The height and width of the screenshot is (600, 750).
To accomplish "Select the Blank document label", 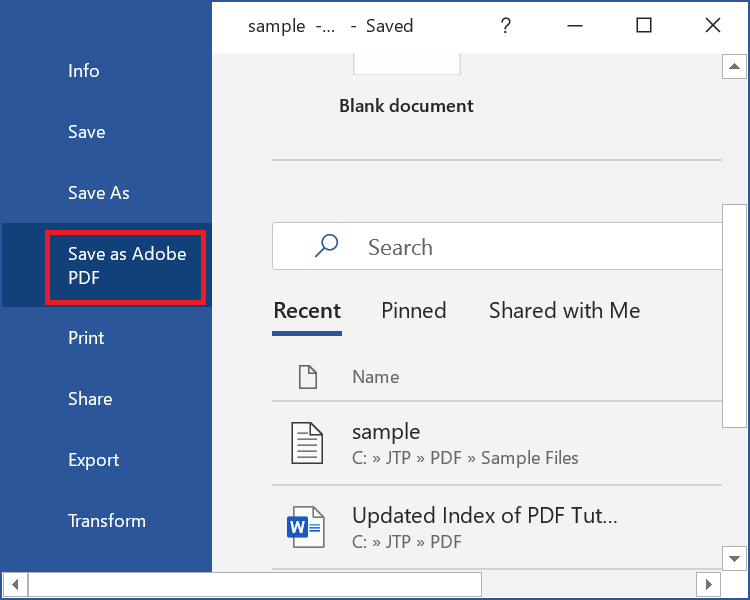I will [x=406, y=106].
